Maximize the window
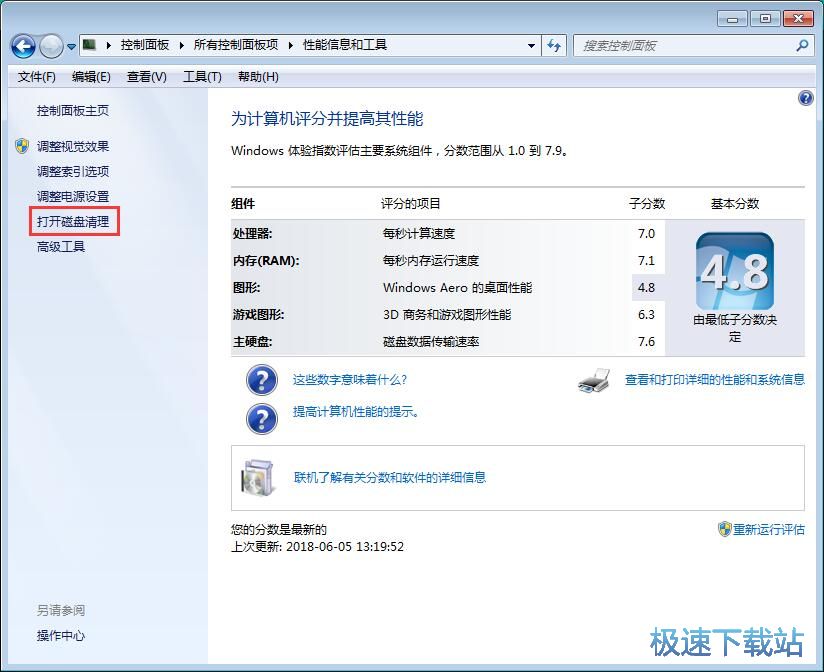 point(765,19)
